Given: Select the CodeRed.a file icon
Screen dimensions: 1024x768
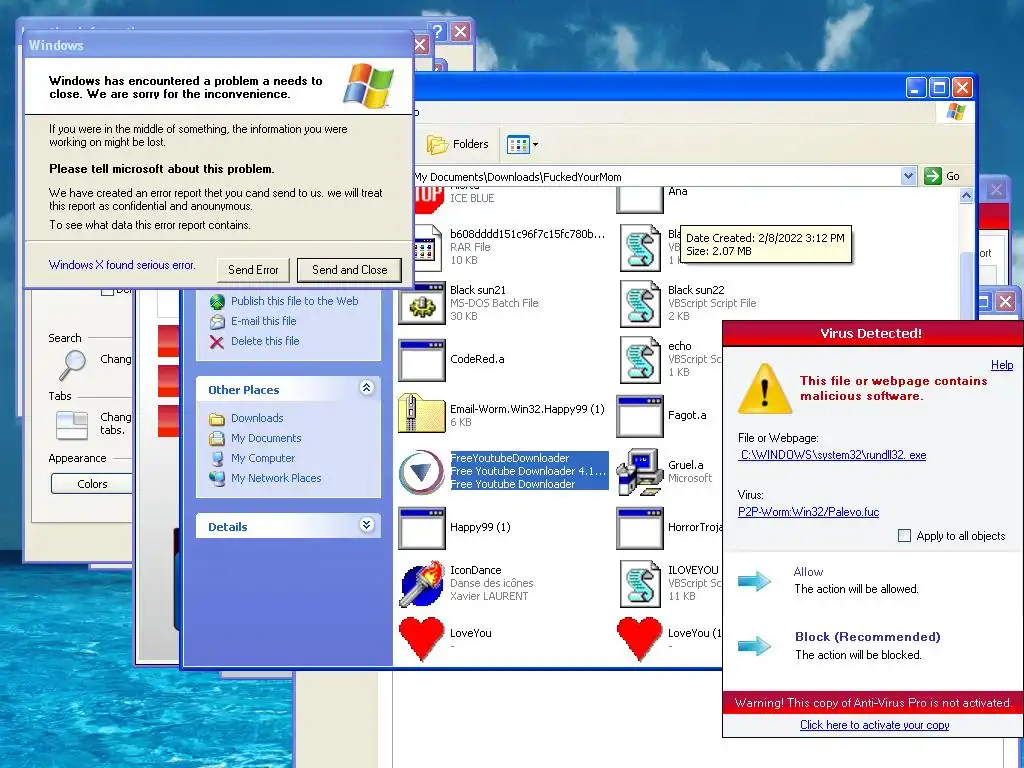Looking at the screenshot, I should coord(422,359).
